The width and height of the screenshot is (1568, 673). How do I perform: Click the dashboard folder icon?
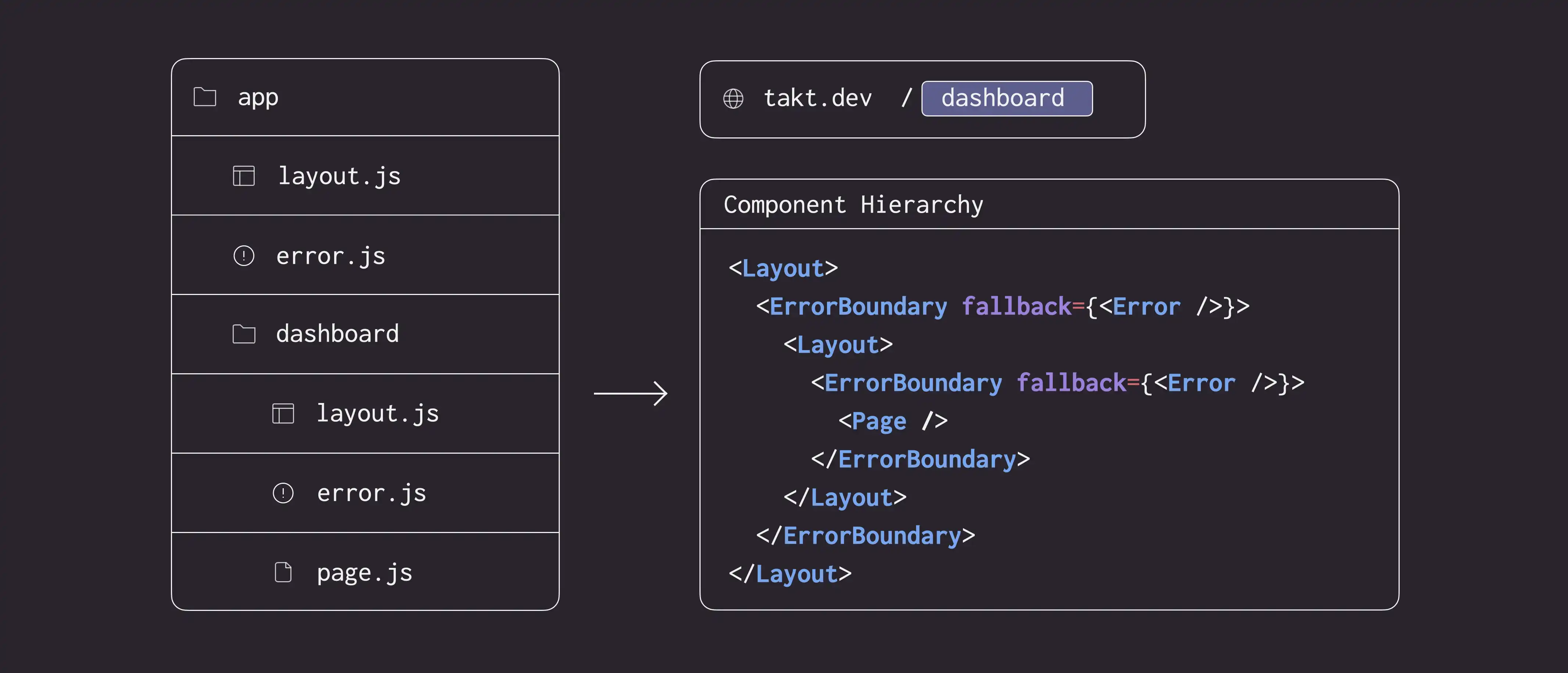[243, 334]
